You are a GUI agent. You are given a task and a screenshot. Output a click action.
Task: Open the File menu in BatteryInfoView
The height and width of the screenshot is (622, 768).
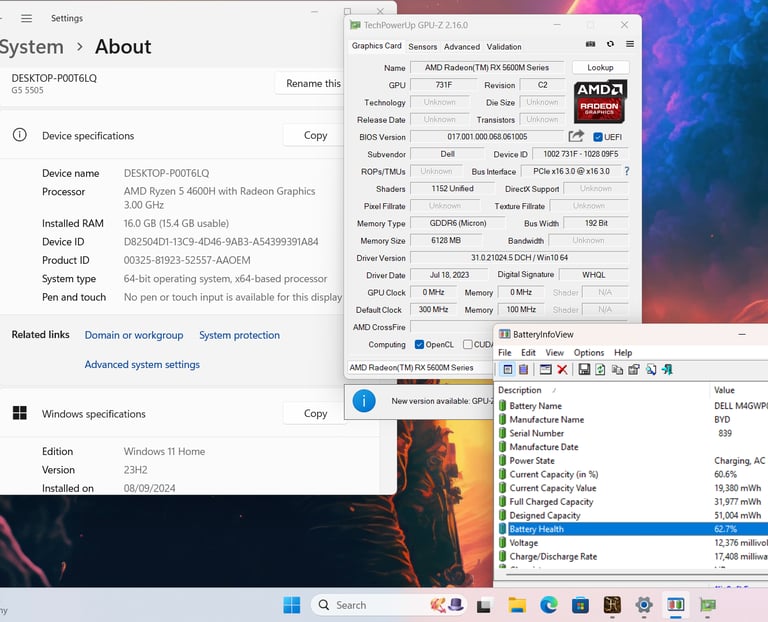[504, 352]
